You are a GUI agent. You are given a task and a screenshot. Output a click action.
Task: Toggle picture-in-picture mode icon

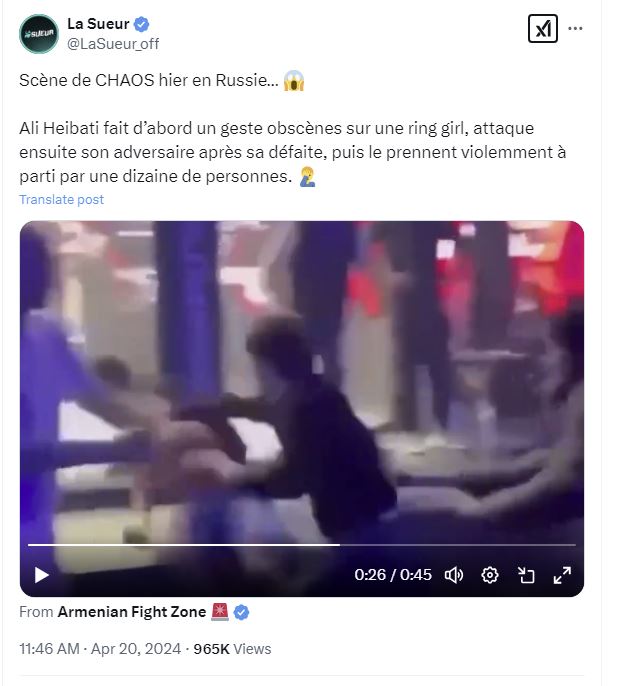526,575
